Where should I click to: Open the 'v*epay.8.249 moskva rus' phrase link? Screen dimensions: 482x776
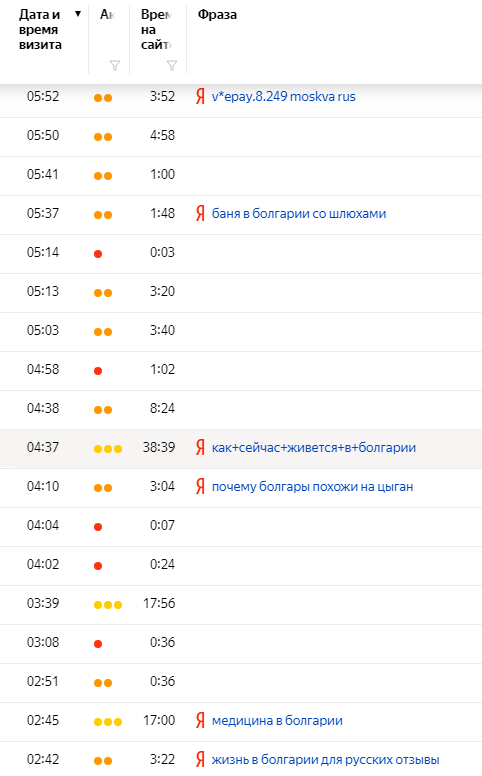point(284,97)
